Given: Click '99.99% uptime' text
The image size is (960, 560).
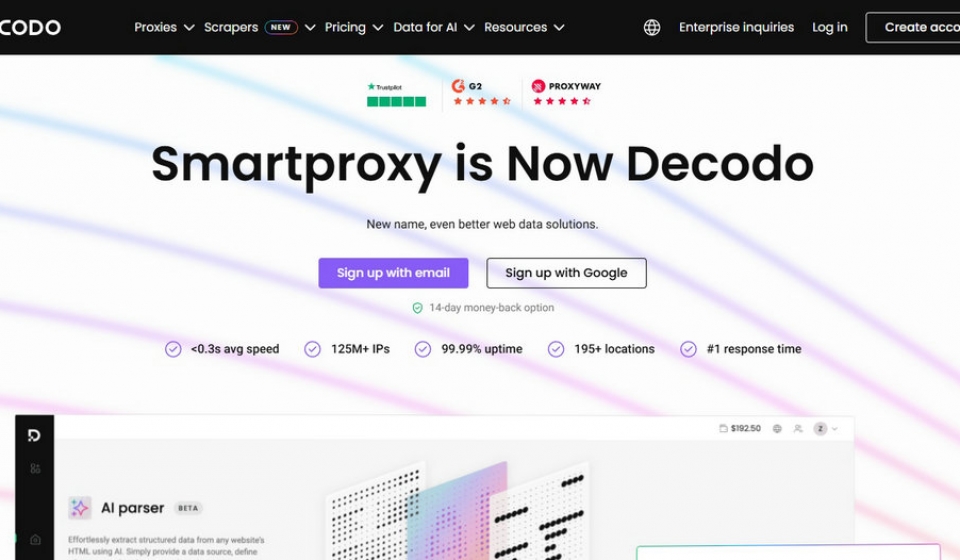Looking at the screenshot, I should click(482, 349).
